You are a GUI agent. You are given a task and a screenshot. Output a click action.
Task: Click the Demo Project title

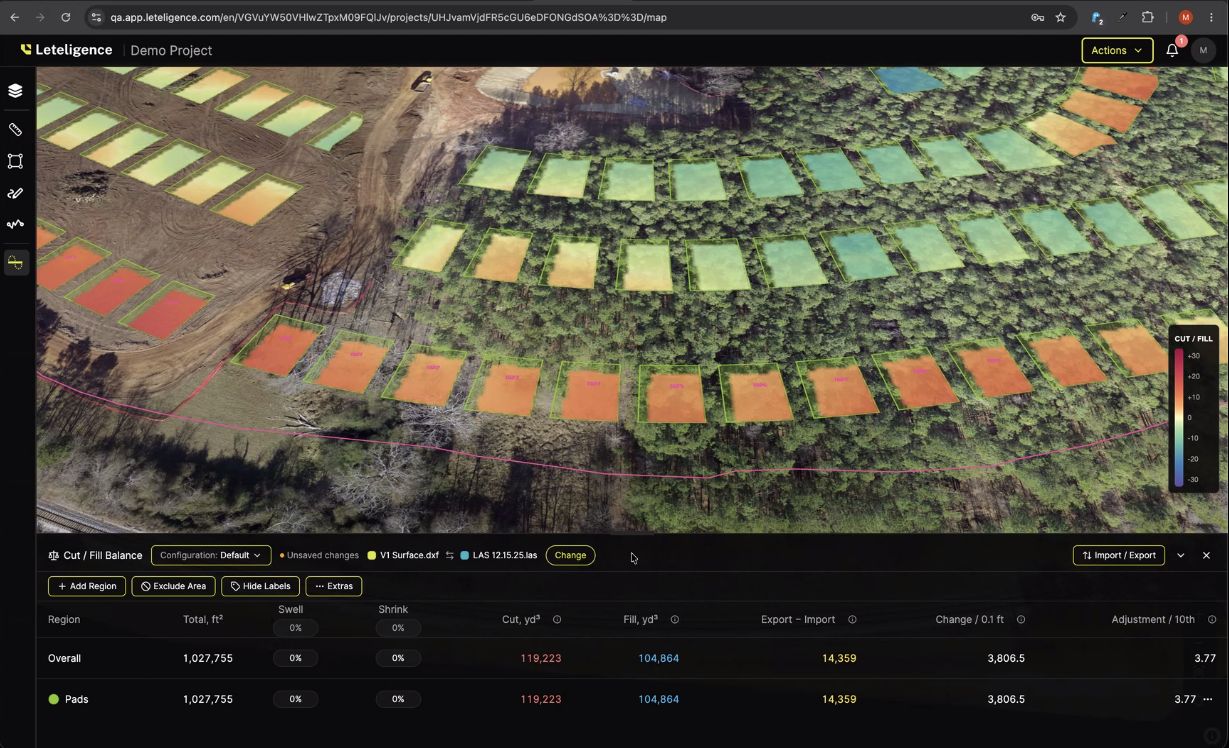click(171, 50)
